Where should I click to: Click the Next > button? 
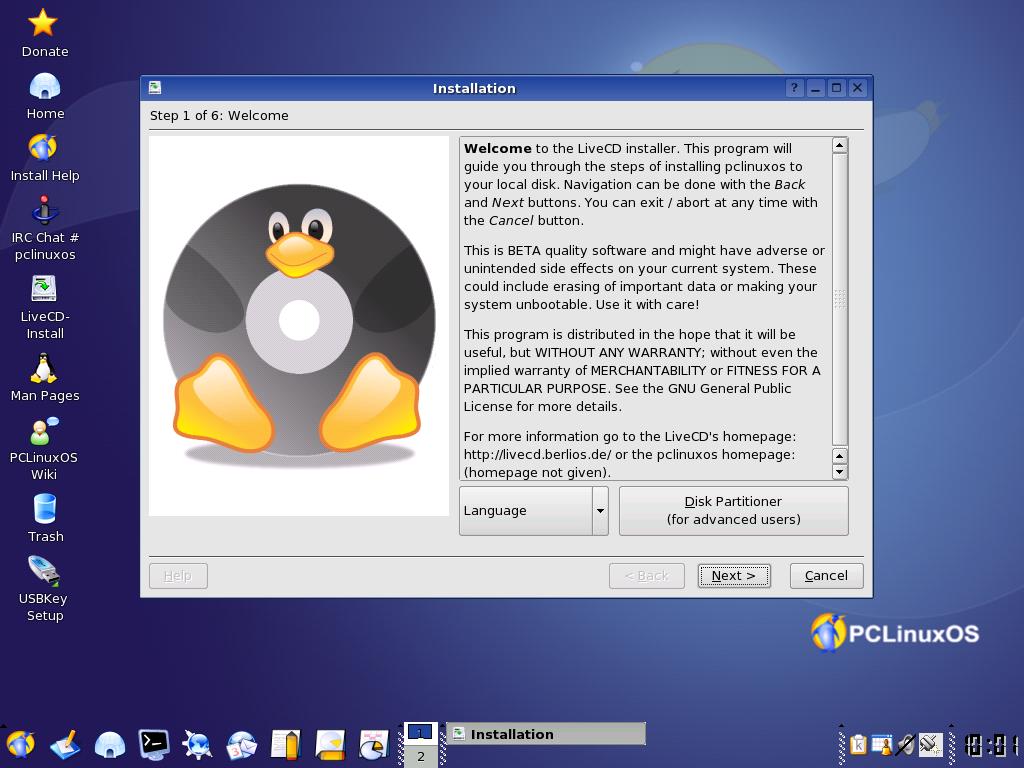(733, 576)
